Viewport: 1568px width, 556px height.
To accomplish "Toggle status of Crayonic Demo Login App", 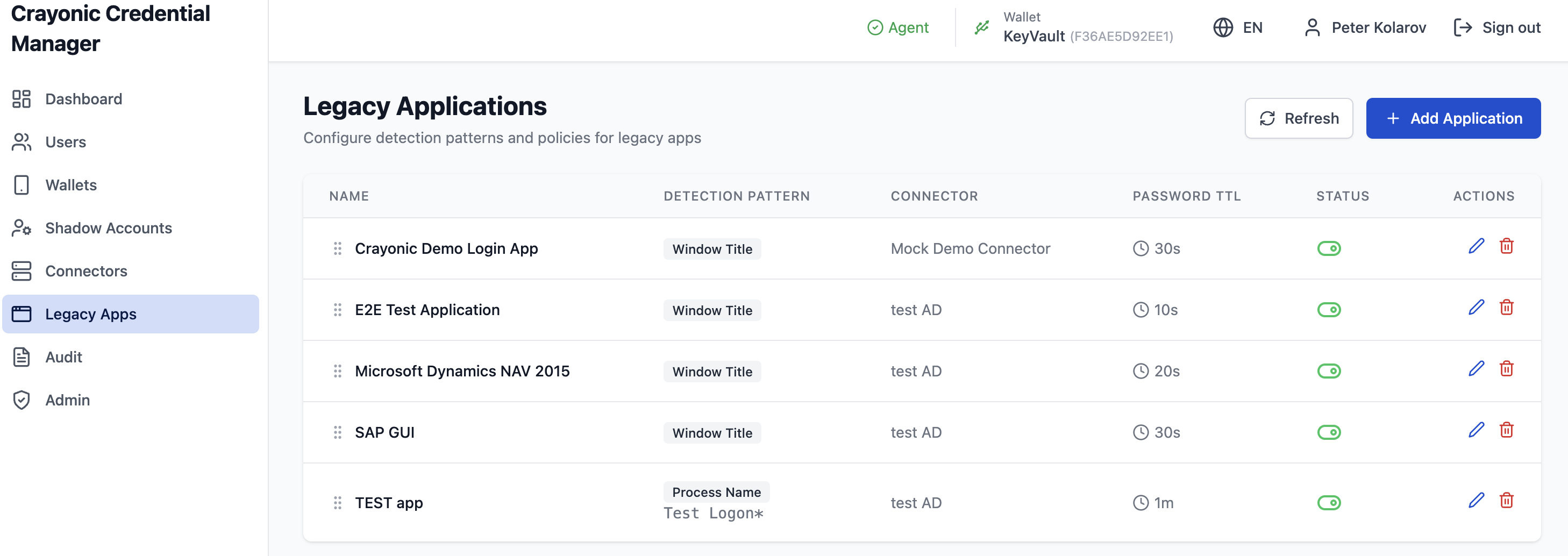I will pyautogui.click(x=1328, y=248).
